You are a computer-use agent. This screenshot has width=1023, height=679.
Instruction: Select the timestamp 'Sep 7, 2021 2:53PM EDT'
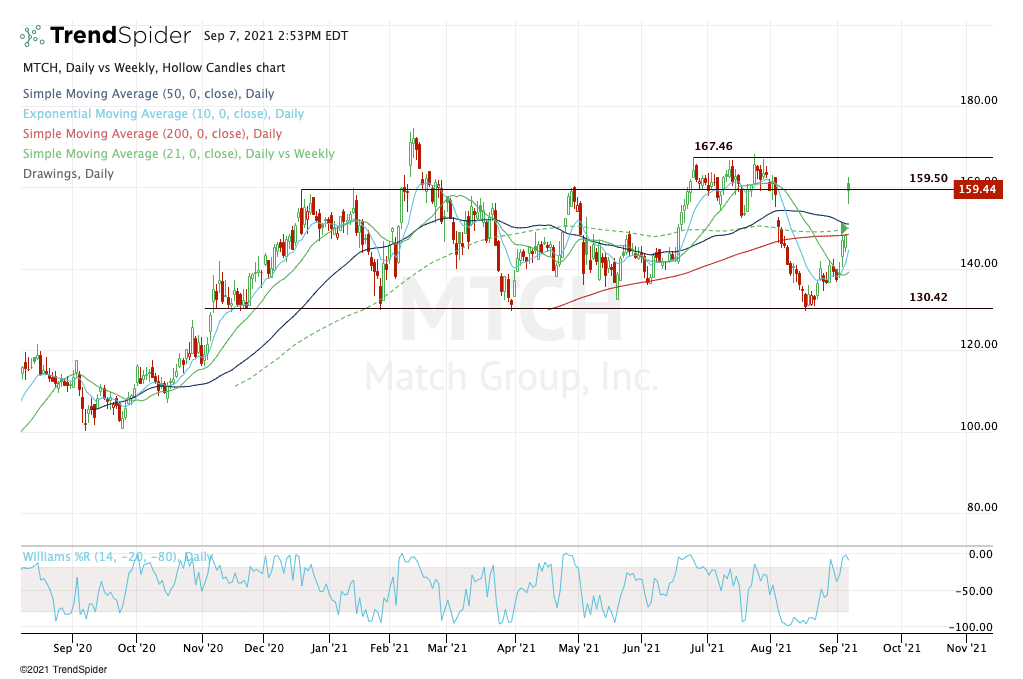click(x=276, y=36)
